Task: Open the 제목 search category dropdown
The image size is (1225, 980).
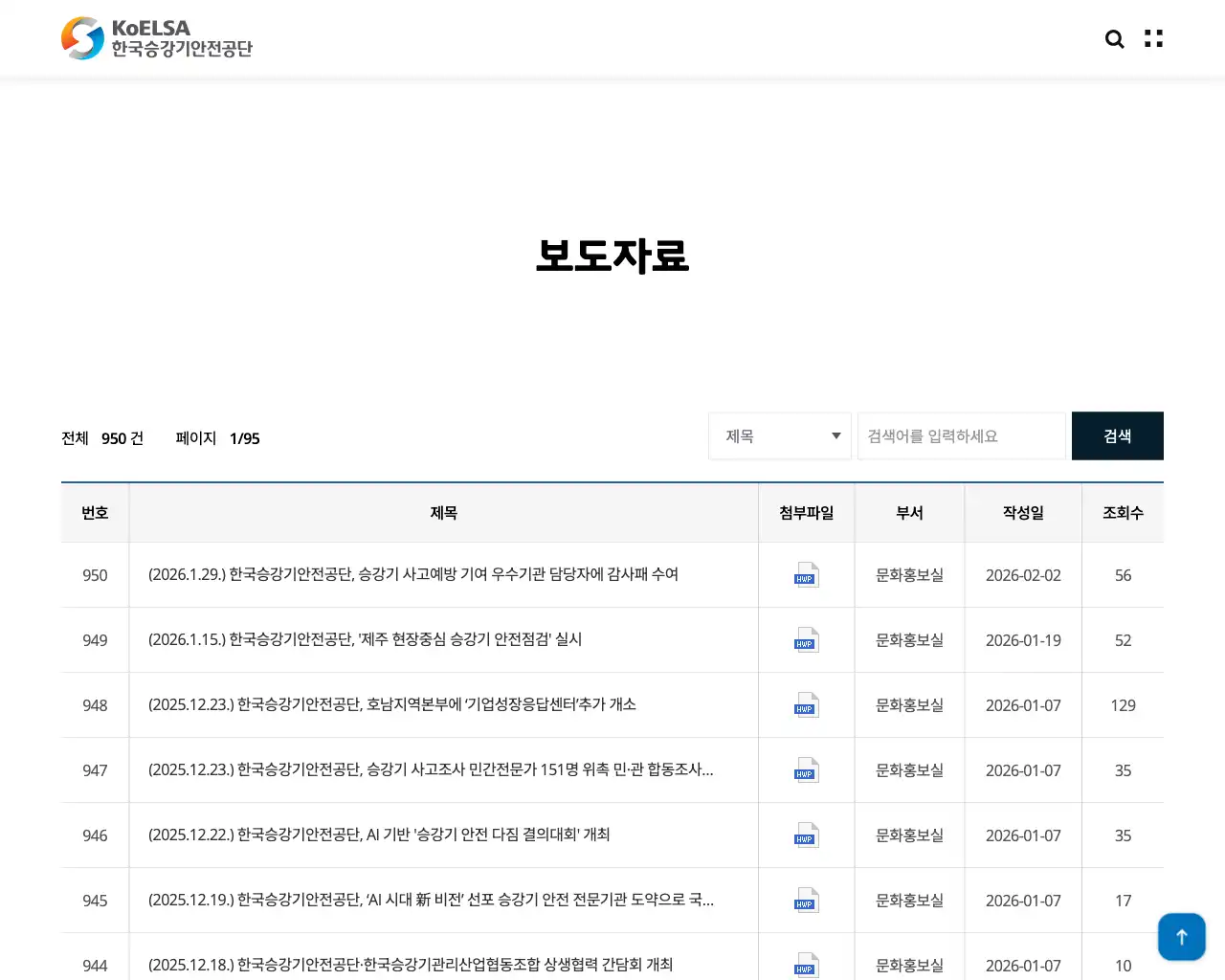Action: click(779, 435)
